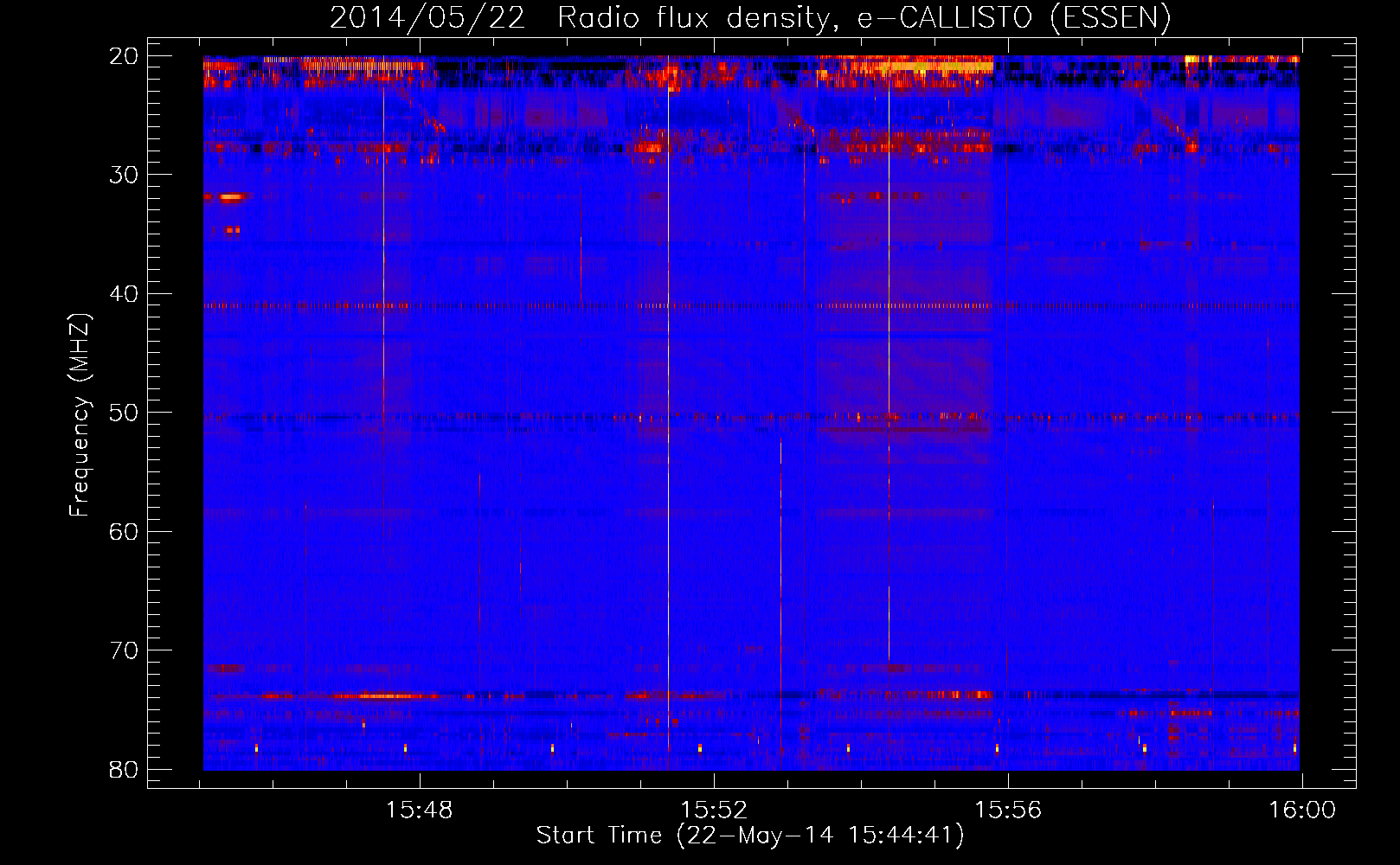Screen dimensions: 1400x865
Task: Click the '70' frequency tick label
Action: pyautogui.click(x=125, y=650)
